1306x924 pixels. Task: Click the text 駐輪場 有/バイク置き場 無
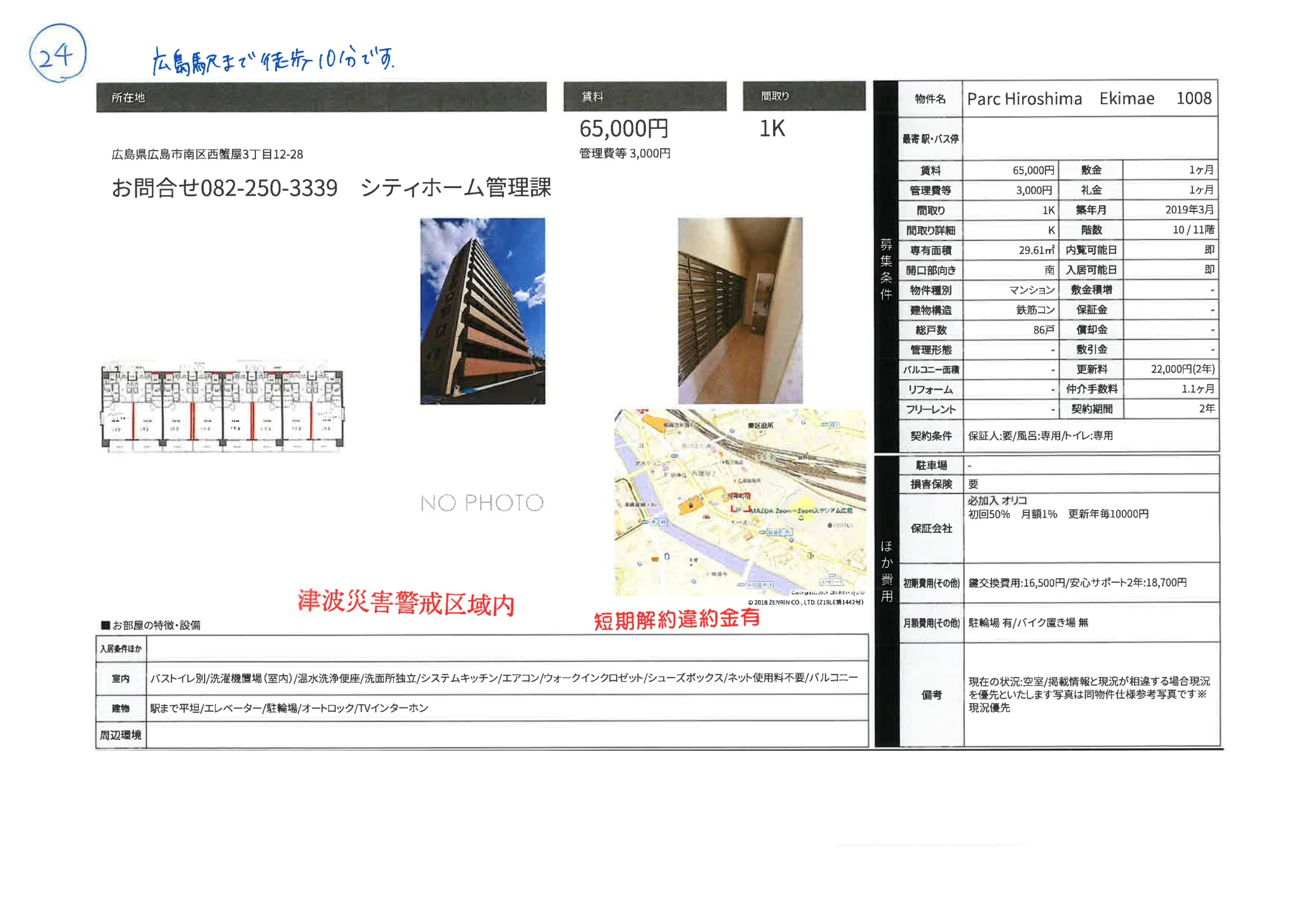tap(1028, 623)
